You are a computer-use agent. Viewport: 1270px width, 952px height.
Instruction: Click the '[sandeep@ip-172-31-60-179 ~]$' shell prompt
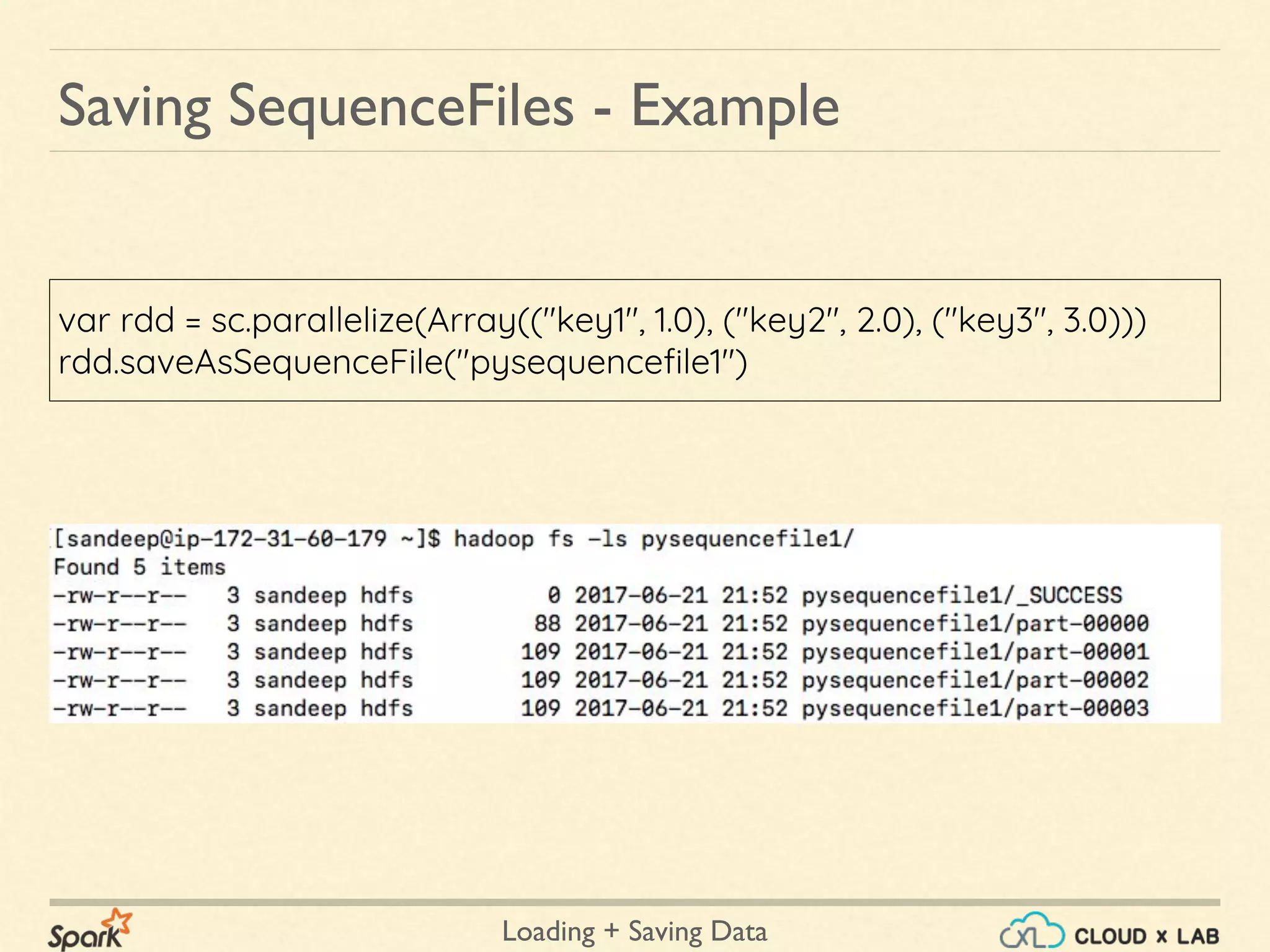coord(247,539)
